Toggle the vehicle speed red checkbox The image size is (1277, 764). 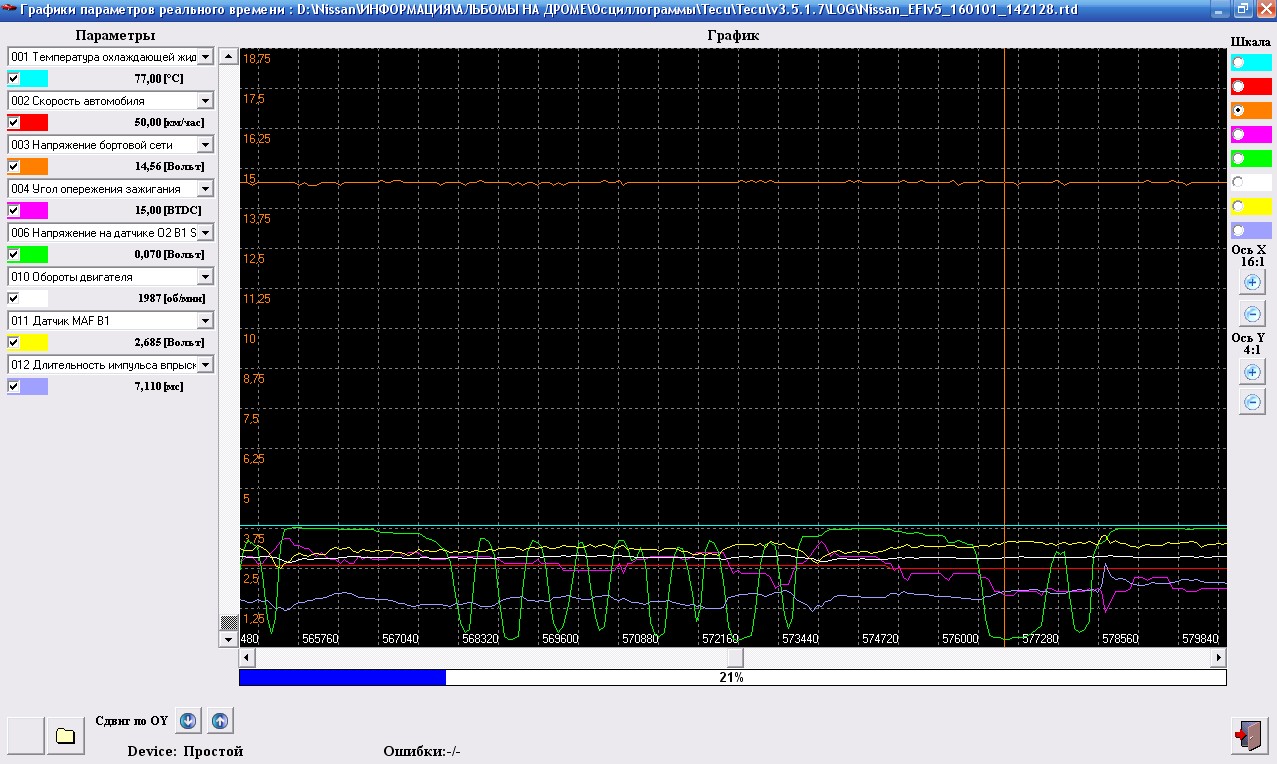coord(14,122)
